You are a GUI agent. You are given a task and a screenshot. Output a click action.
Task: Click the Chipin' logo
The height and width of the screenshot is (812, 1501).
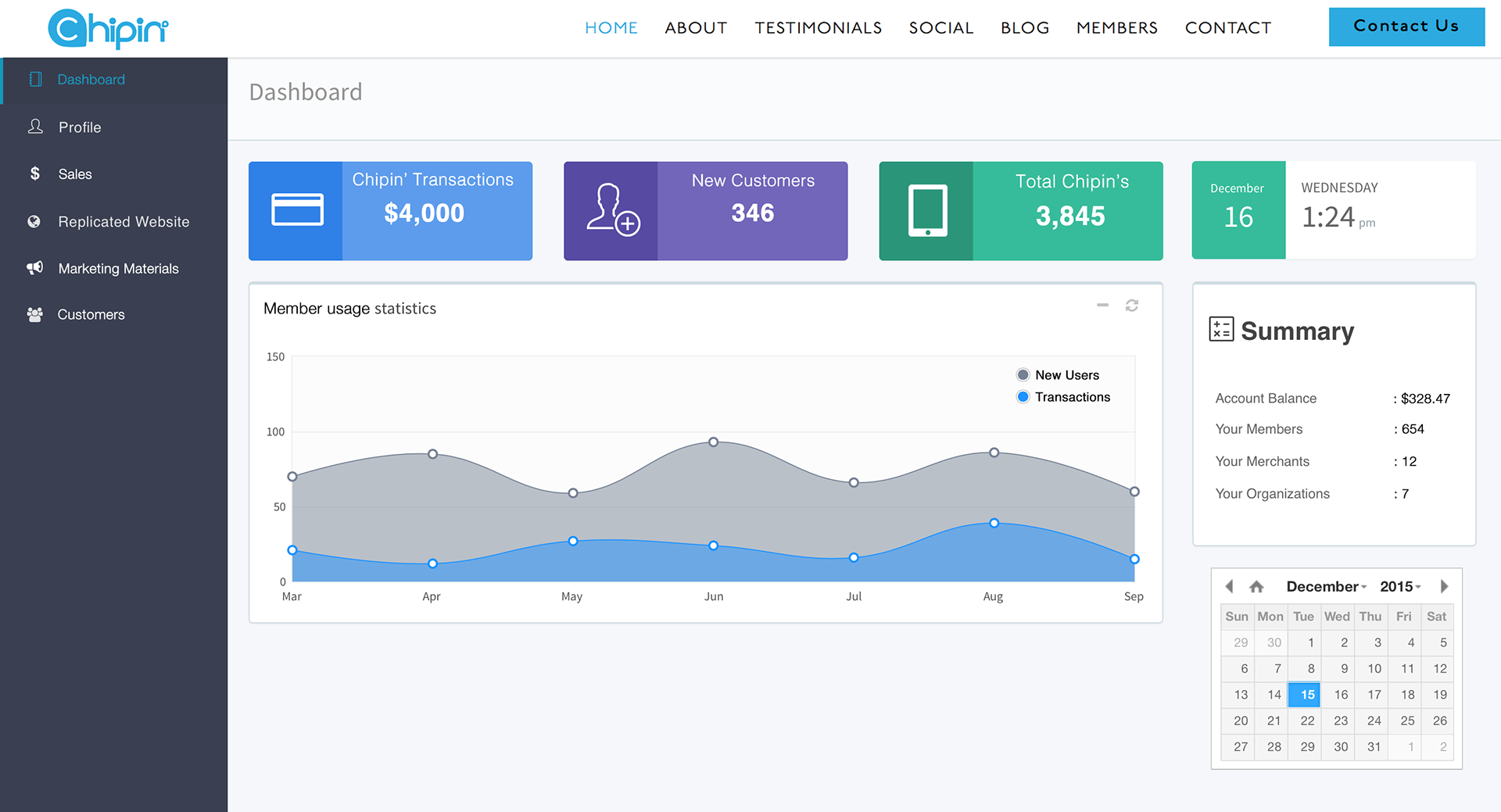(108, 29)
